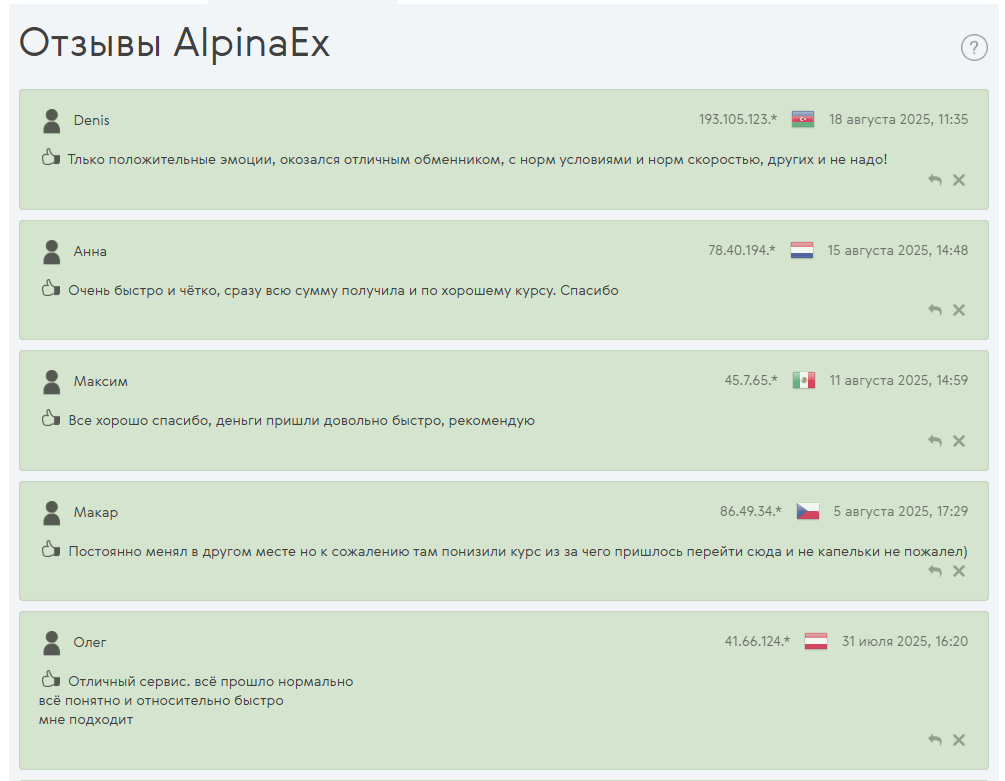Click reviewer name "Макар"
The height and width of the screenshot is (781, 1005).
tap(96, 513)
